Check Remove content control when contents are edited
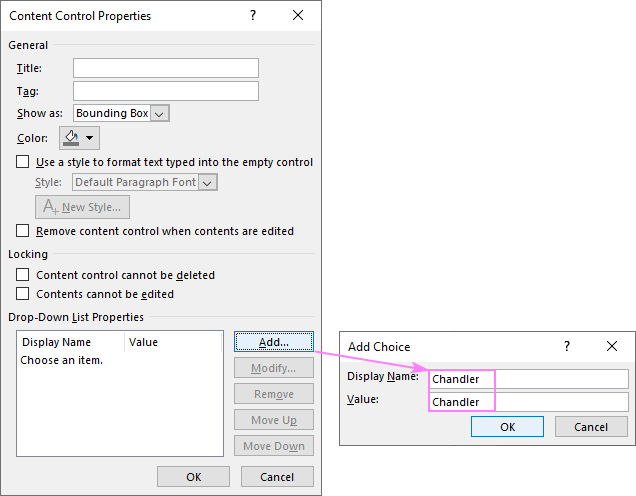 click(23, 230)
